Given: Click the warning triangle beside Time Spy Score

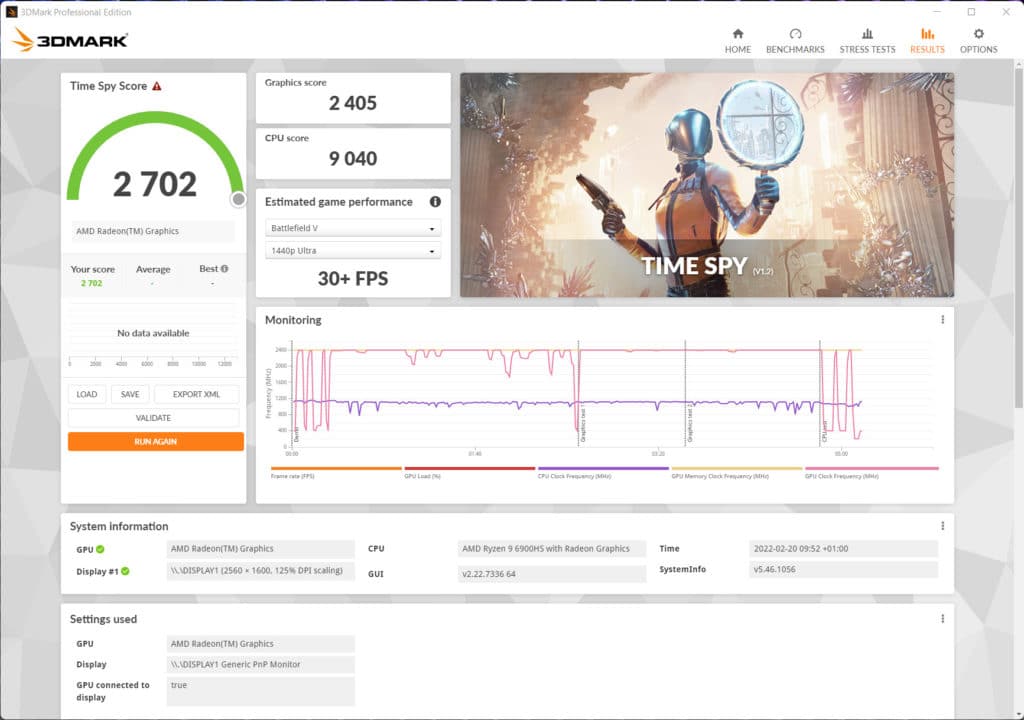Looking at the screenshot, I should tap(157, 86).
